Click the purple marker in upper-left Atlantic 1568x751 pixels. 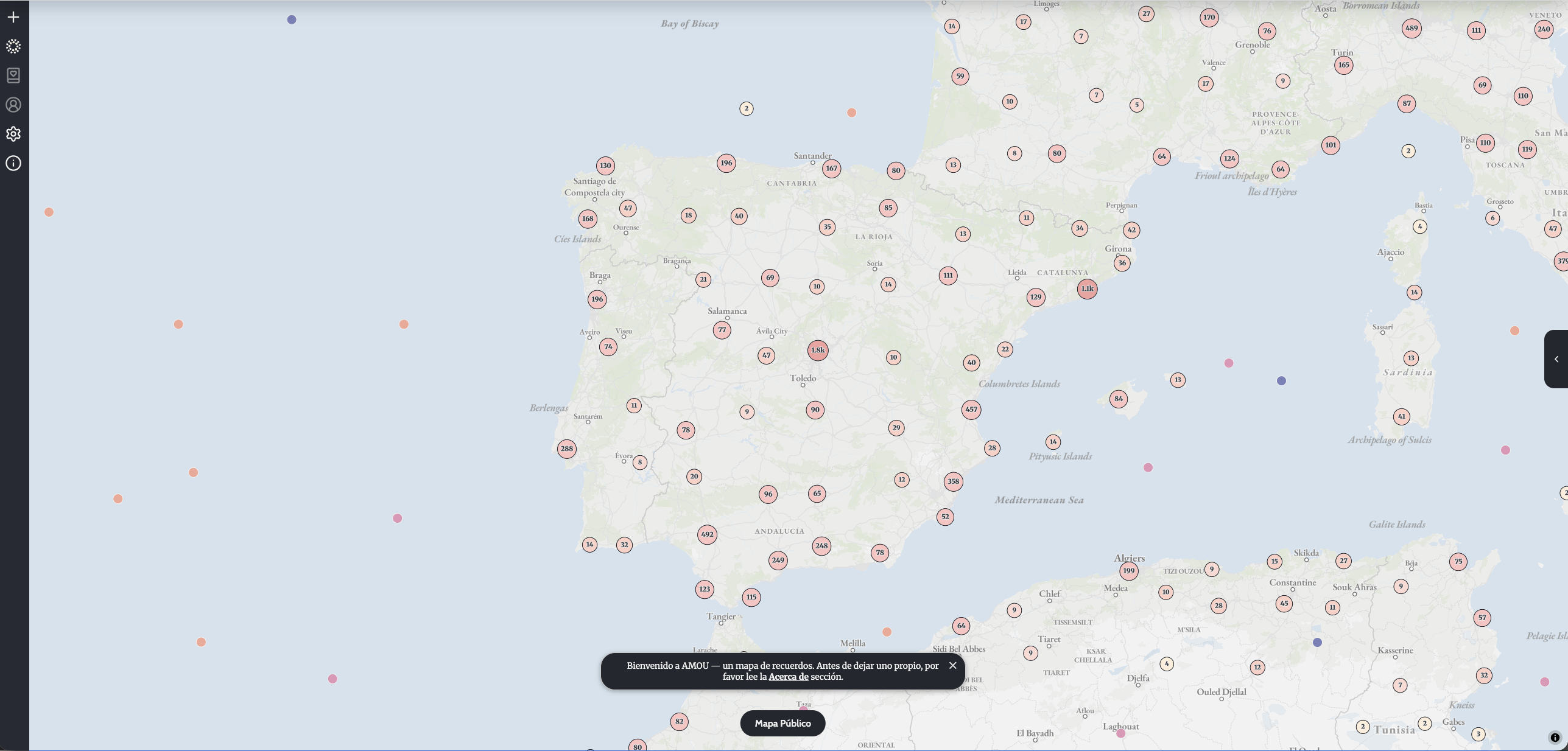[x=292, y=19]
